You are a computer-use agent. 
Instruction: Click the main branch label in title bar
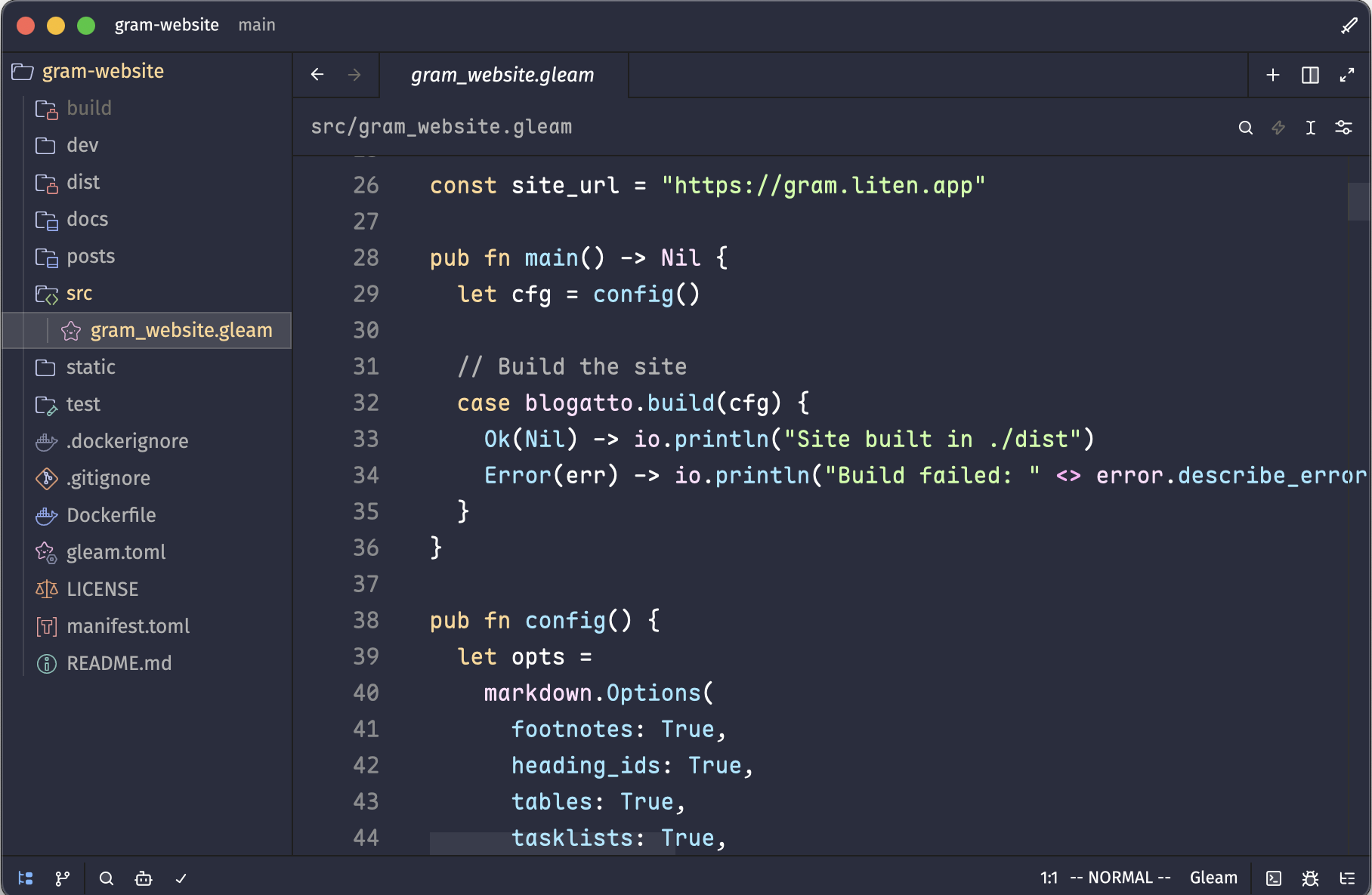(x=257, y=25)
